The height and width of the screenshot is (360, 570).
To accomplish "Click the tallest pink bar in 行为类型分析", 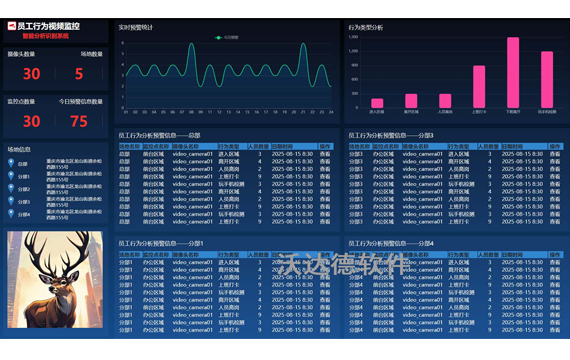I will pyautogui.click(x=513, y=72).
